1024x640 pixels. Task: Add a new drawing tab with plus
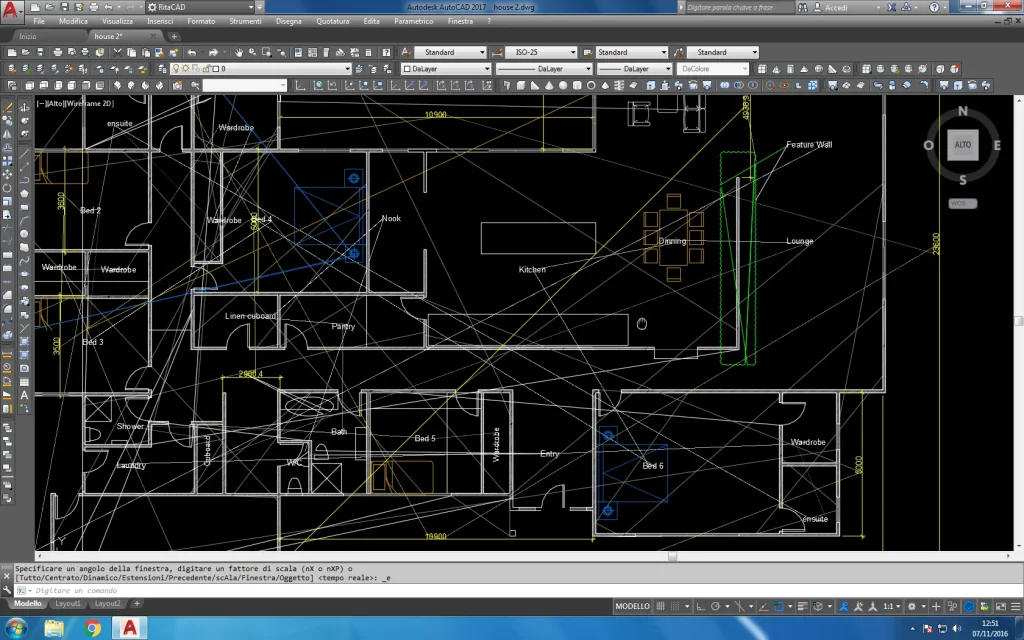[x=174, y=36]
